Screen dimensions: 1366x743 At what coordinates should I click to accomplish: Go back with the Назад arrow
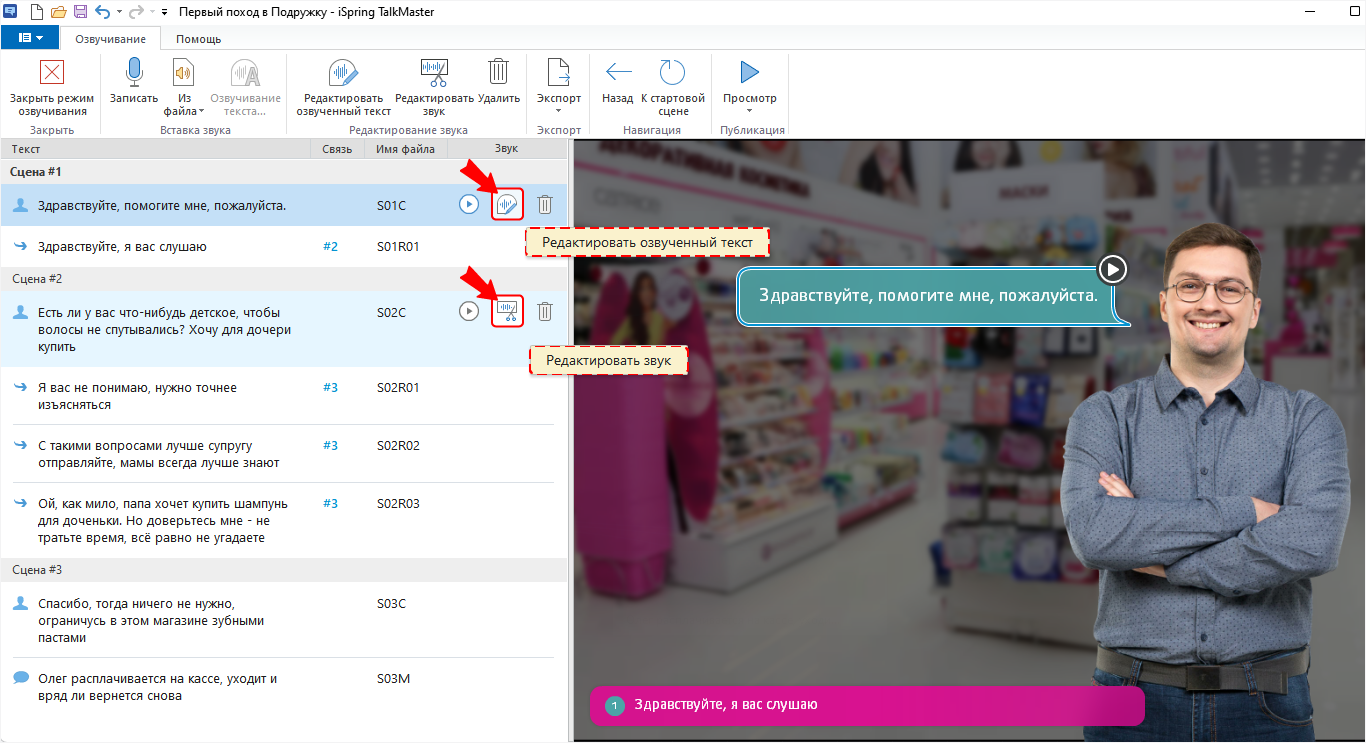(x=618, y=82)
